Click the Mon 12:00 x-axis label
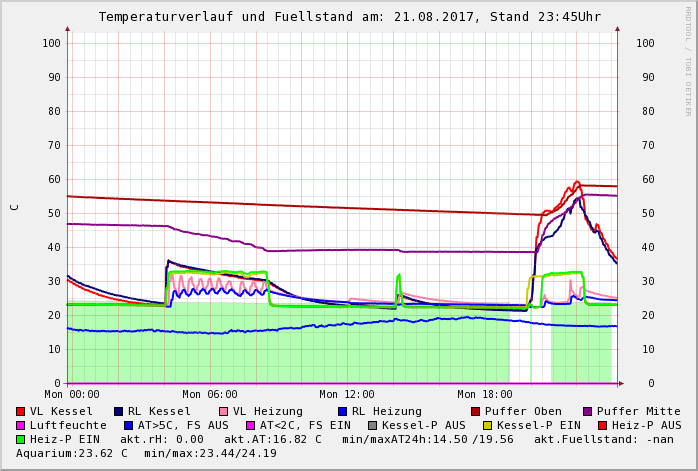The height and width of the screenshot is (471, 698). point(347,394)
